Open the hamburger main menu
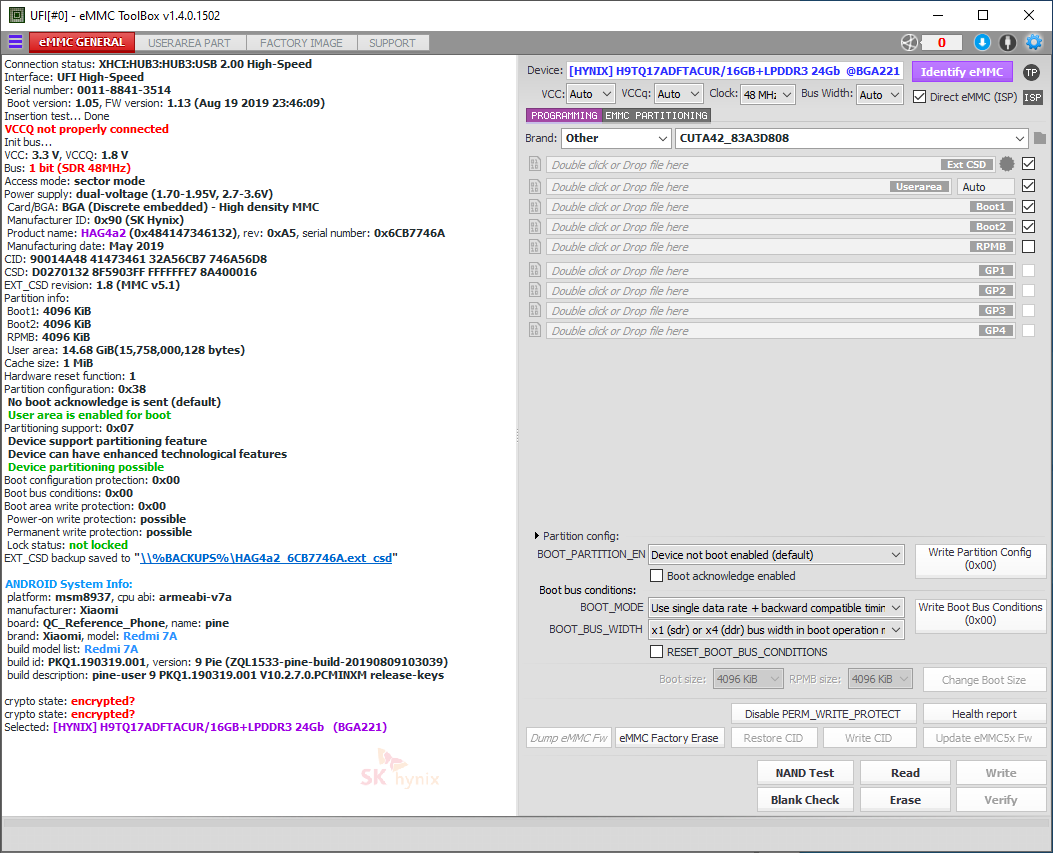 [15, 42]
